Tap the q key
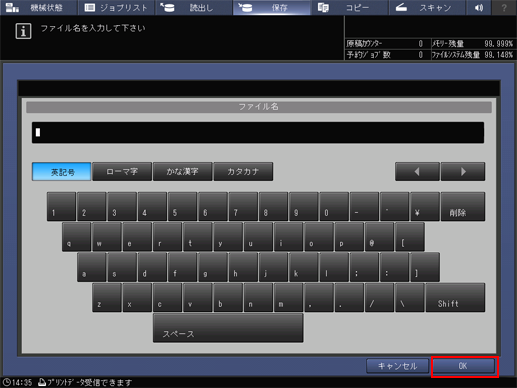This screenshot has height=388, width=517. [x=76, y=237]
